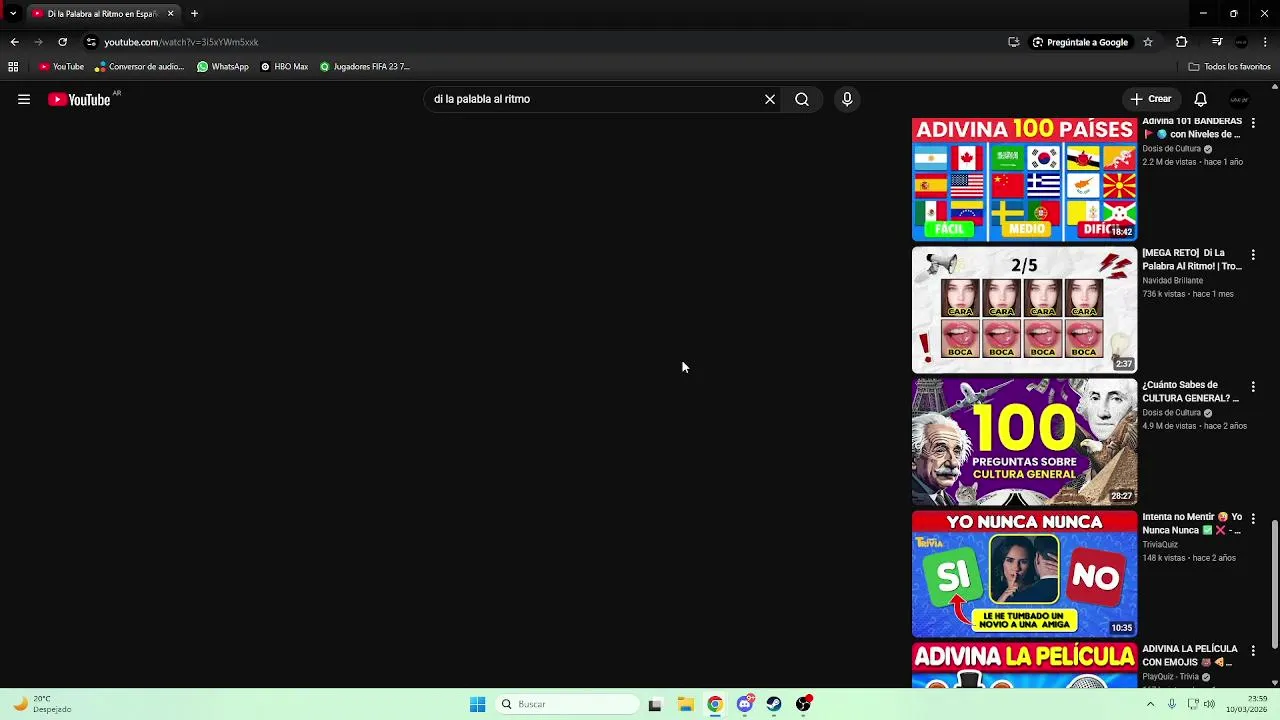This screenshot has width=1280, height=720.
Task: Click the taskbar Buscar search box
Action: pyautogui.click(x=567, y=704)
